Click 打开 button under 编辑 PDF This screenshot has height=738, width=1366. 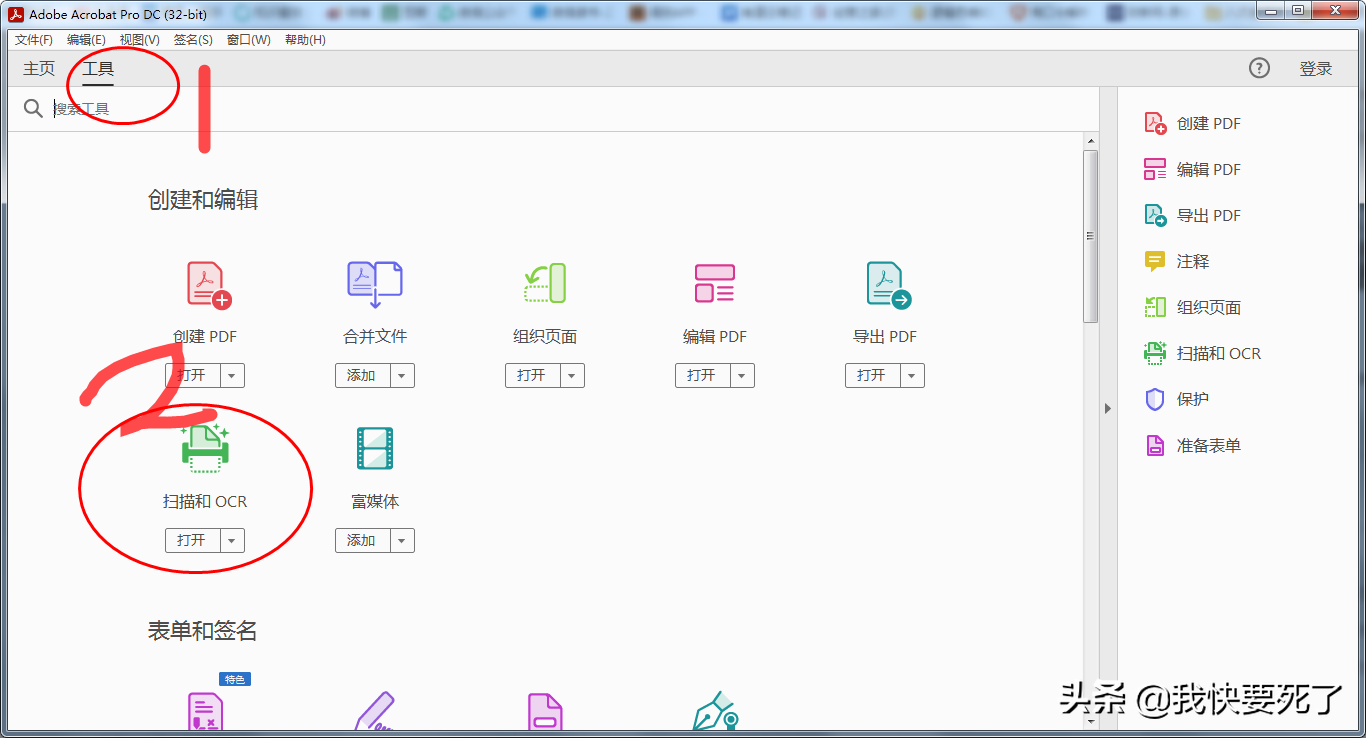702,375
